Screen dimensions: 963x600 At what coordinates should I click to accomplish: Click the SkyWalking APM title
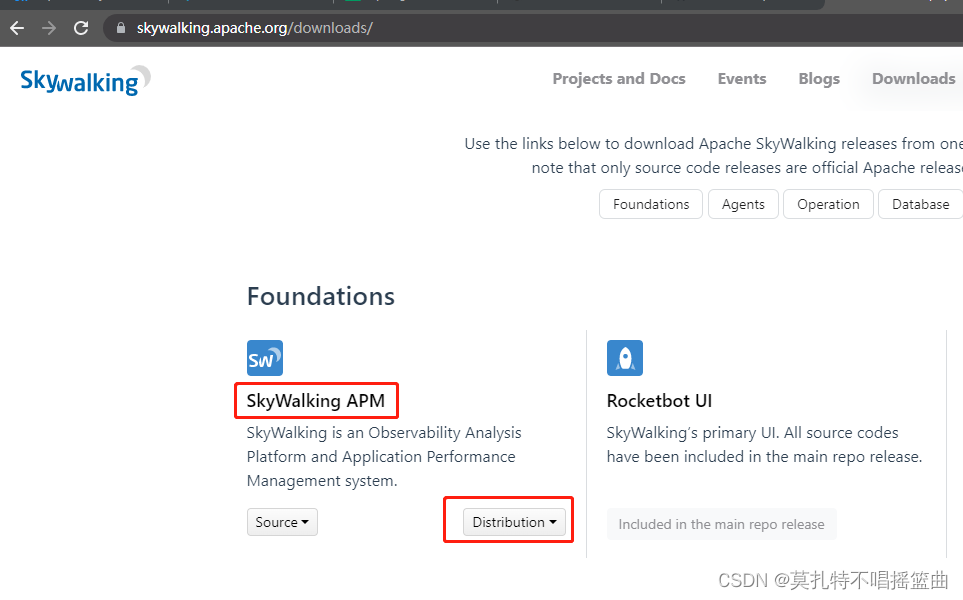pyautogui.click(x=316, y=400)
